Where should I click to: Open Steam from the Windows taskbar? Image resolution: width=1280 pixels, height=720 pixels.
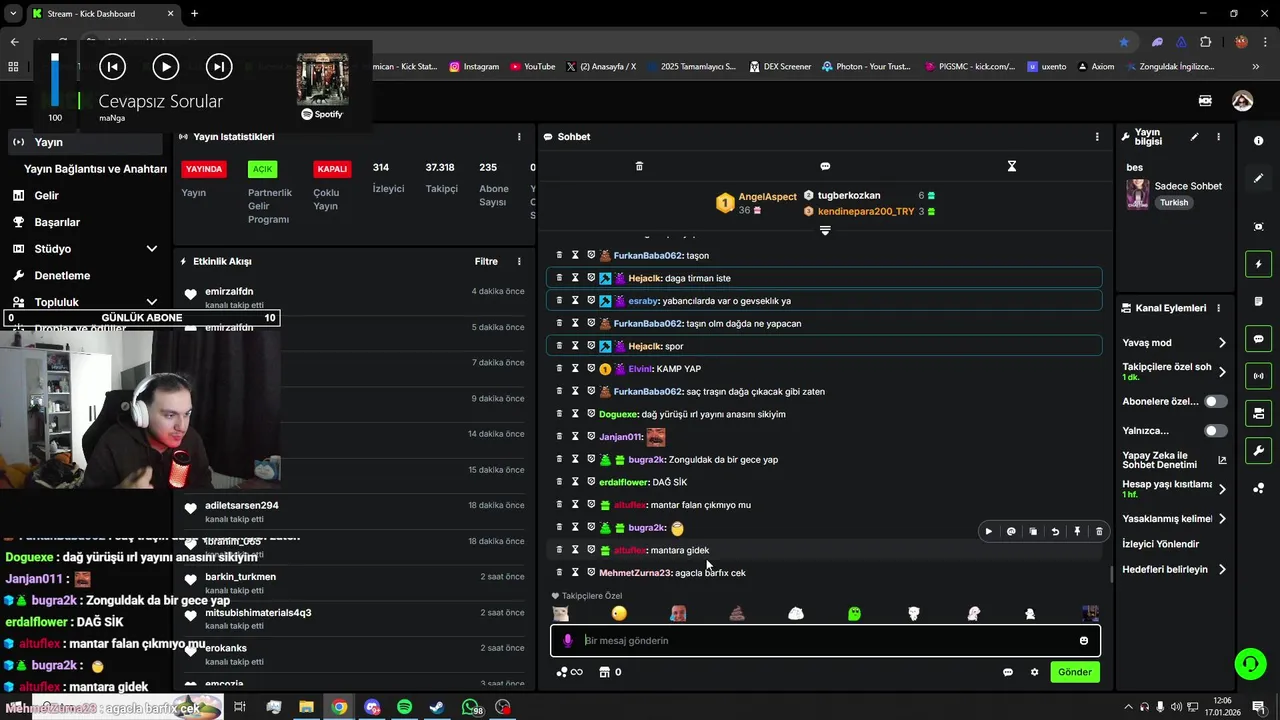tap(437, 707)
